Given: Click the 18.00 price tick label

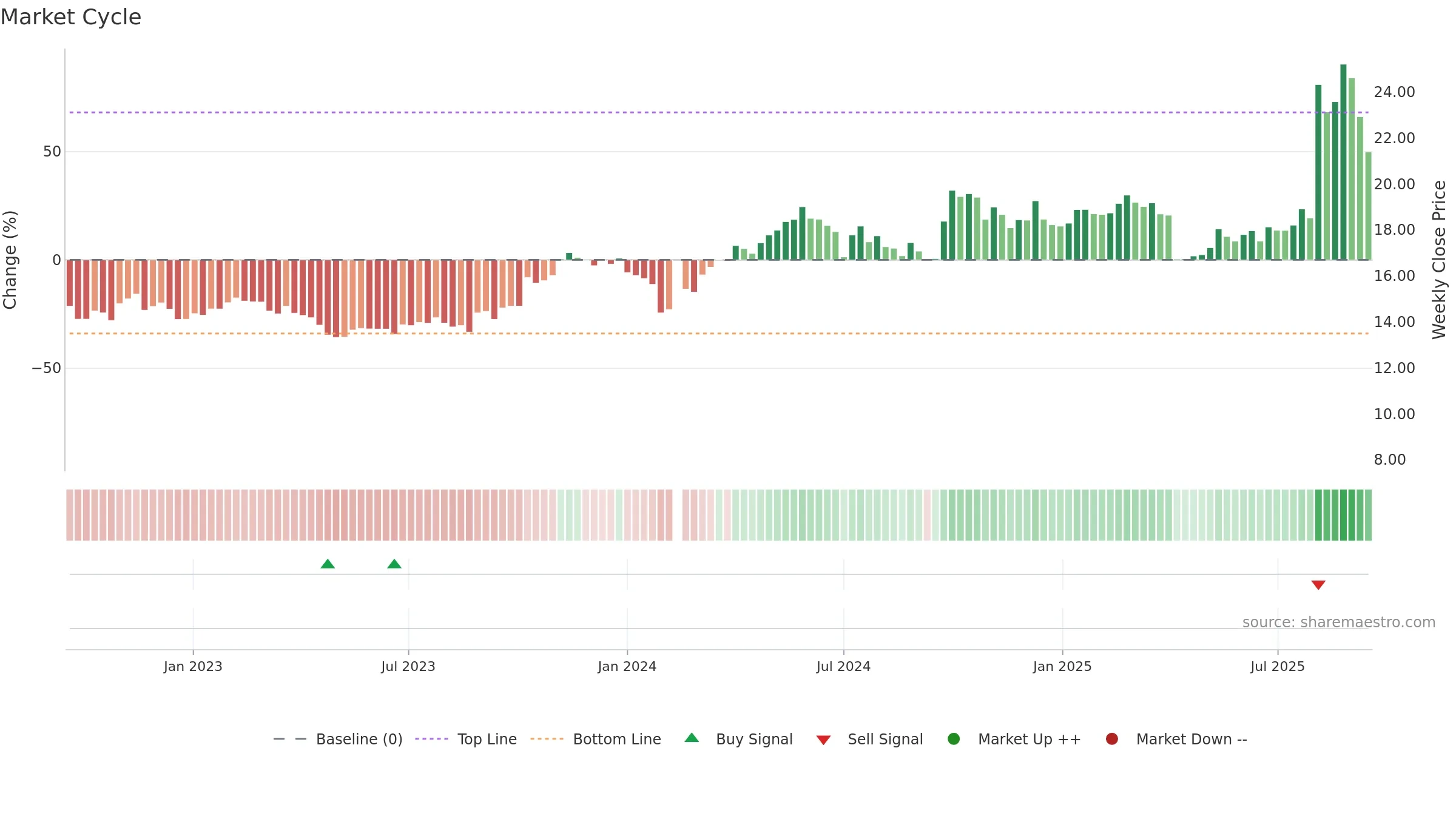Looking at the screenshot, I should click(x=1394, y=230).
